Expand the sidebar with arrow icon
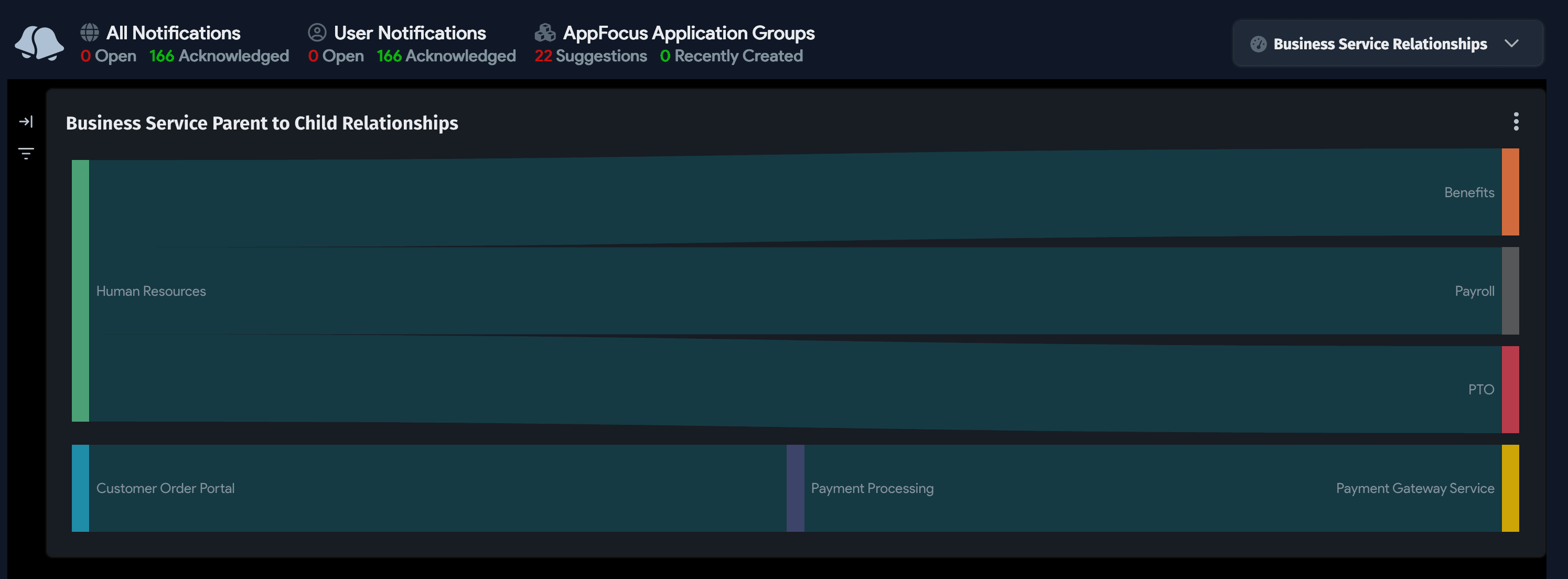Screen dimensions: 1568x579 pos(26,122)
